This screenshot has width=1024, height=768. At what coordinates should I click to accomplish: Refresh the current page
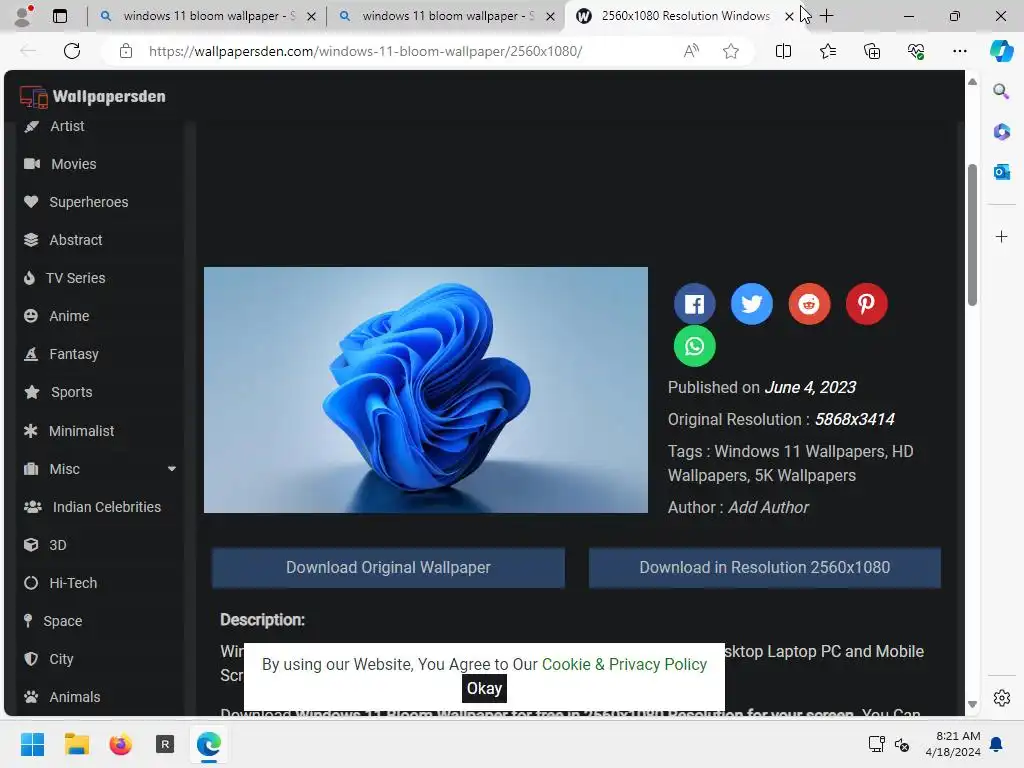tap(72, 51)
